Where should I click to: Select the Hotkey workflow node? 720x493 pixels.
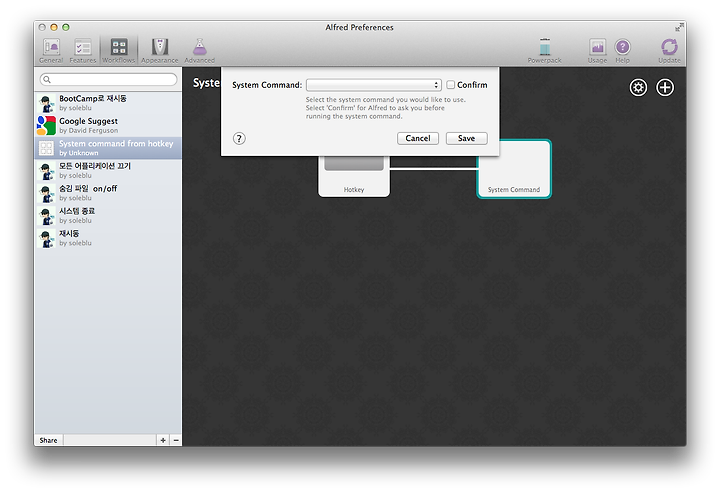pos(354,177)
